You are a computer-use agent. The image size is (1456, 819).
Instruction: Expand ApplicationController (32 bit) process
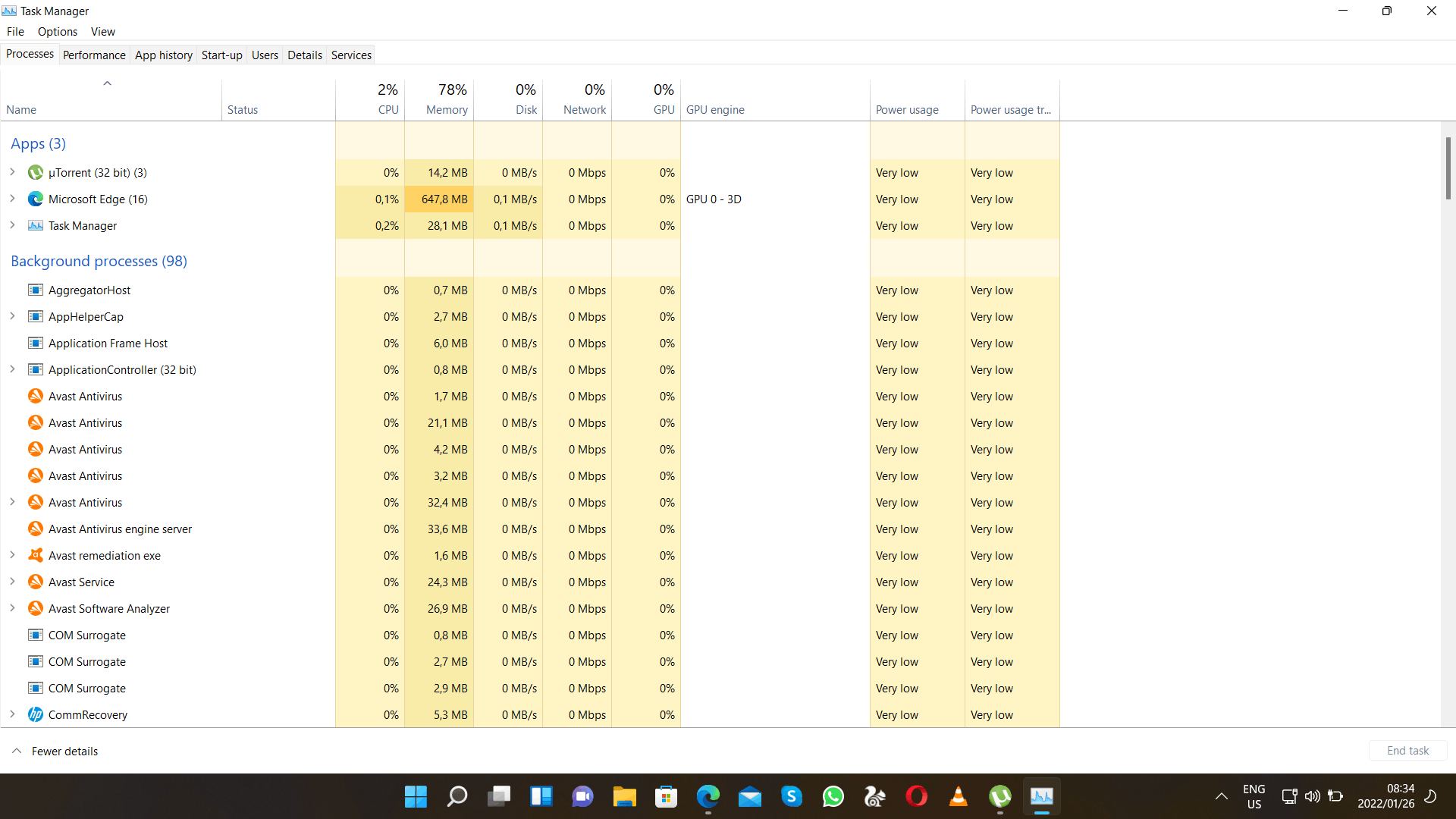pyautogui.click(x=12, y=370)
